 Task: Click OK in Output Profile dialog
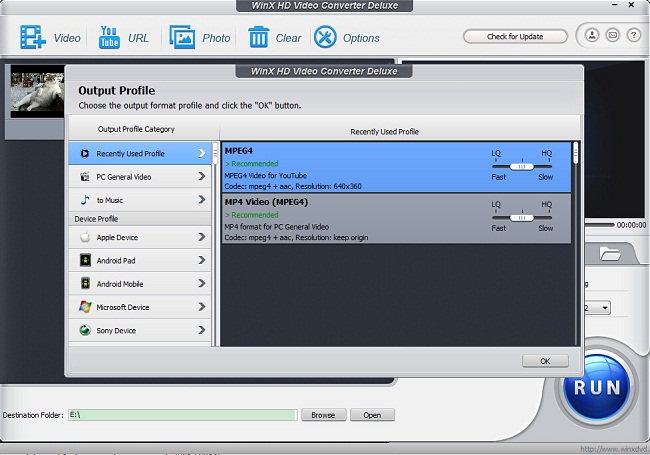(x=545, y=361)
